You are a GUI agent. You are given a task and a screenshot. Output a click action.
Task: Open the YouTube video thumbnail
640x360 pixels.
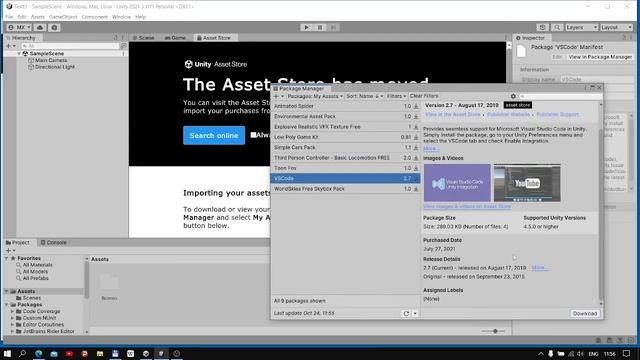tap(527, 183)
